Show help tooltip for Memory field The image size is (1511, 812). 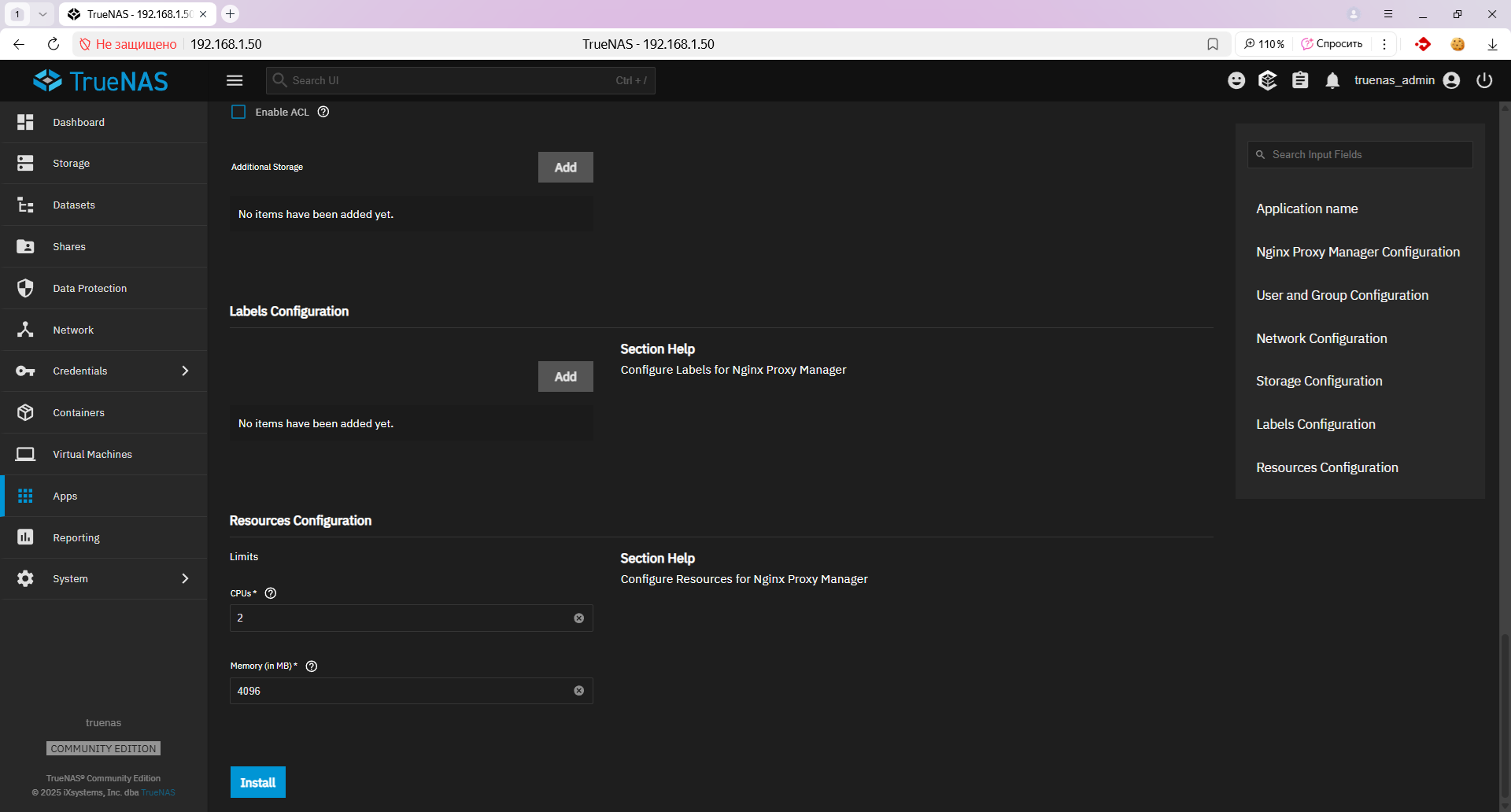tap(312, 666)
